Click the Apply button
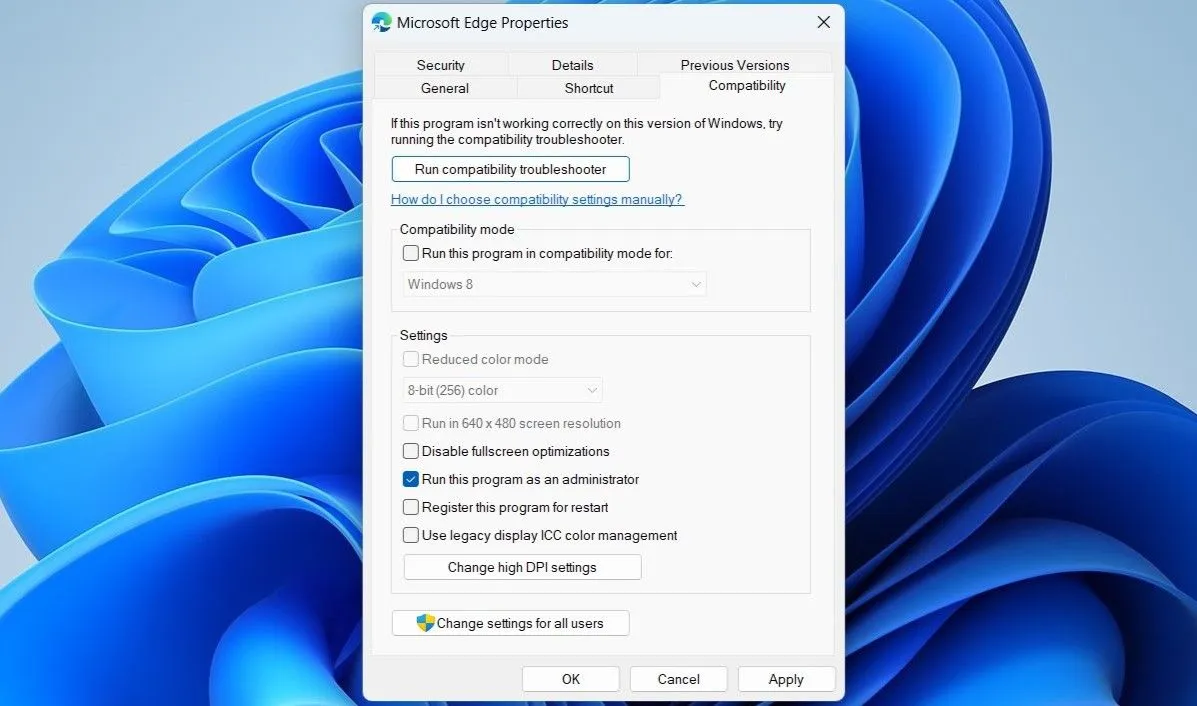The height and width of the screenshot is (706, 1197). [786, 679]
